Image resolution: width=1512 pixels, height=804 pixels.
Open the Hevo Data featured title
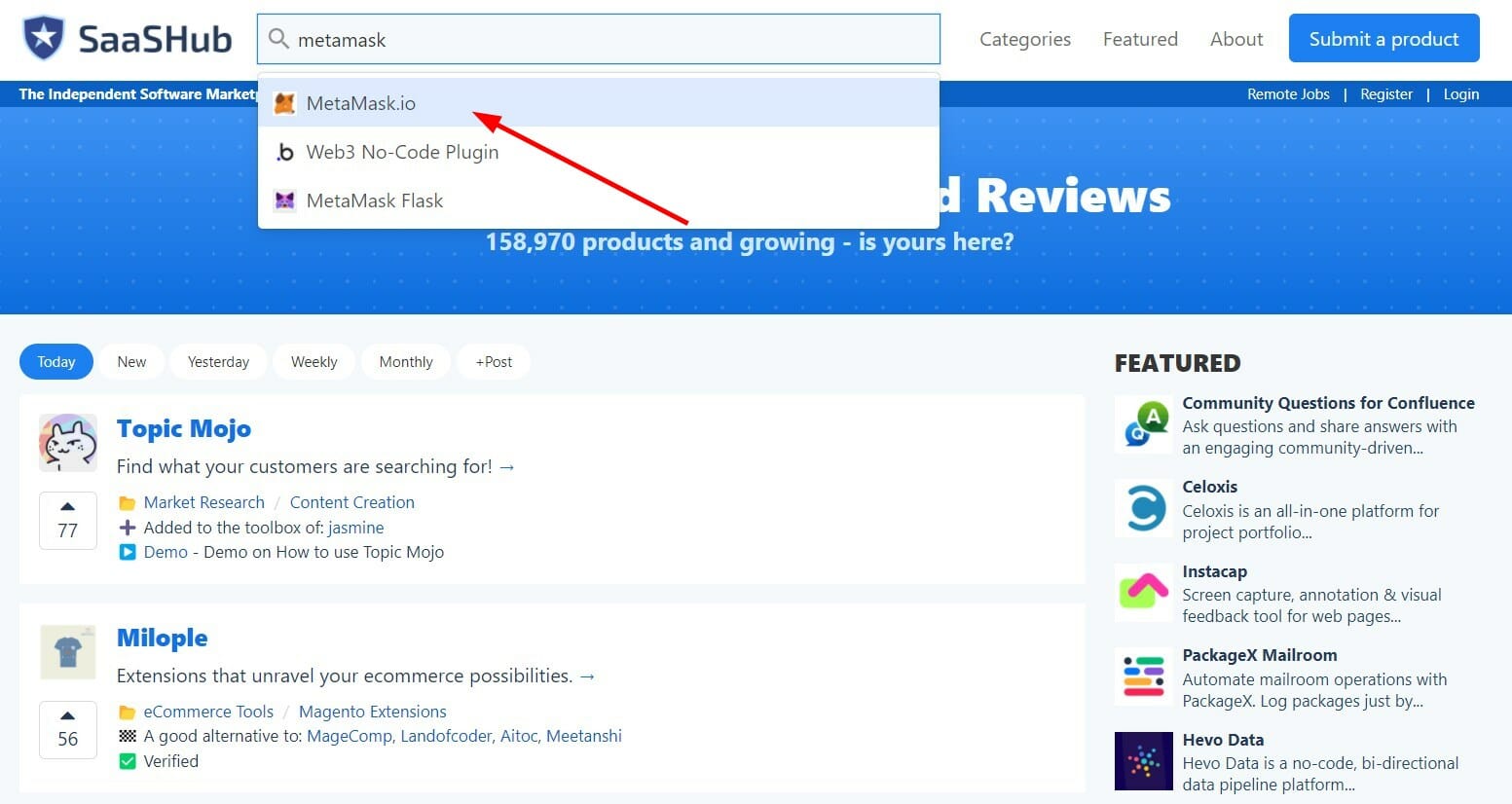coord(1224,740)
